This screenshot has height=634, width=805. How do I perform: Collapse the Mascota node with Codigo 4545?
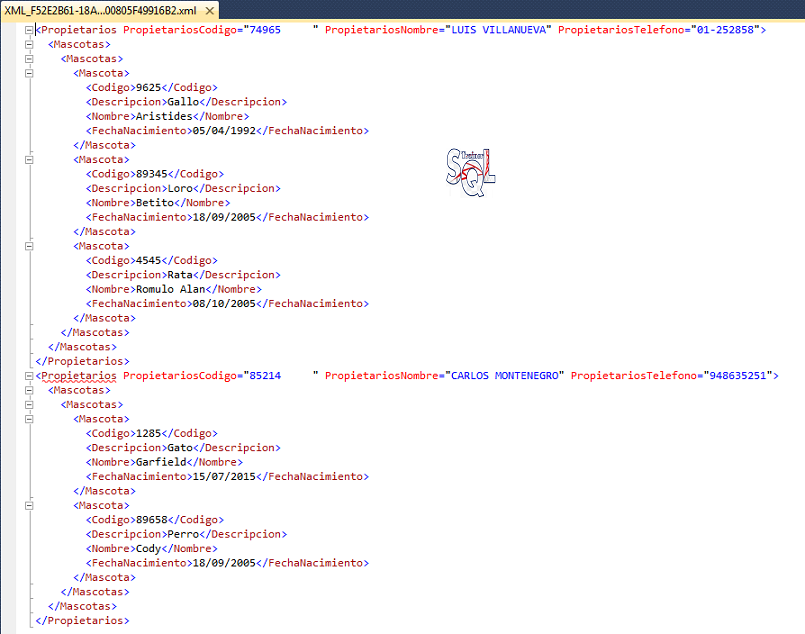pos(29,246)
